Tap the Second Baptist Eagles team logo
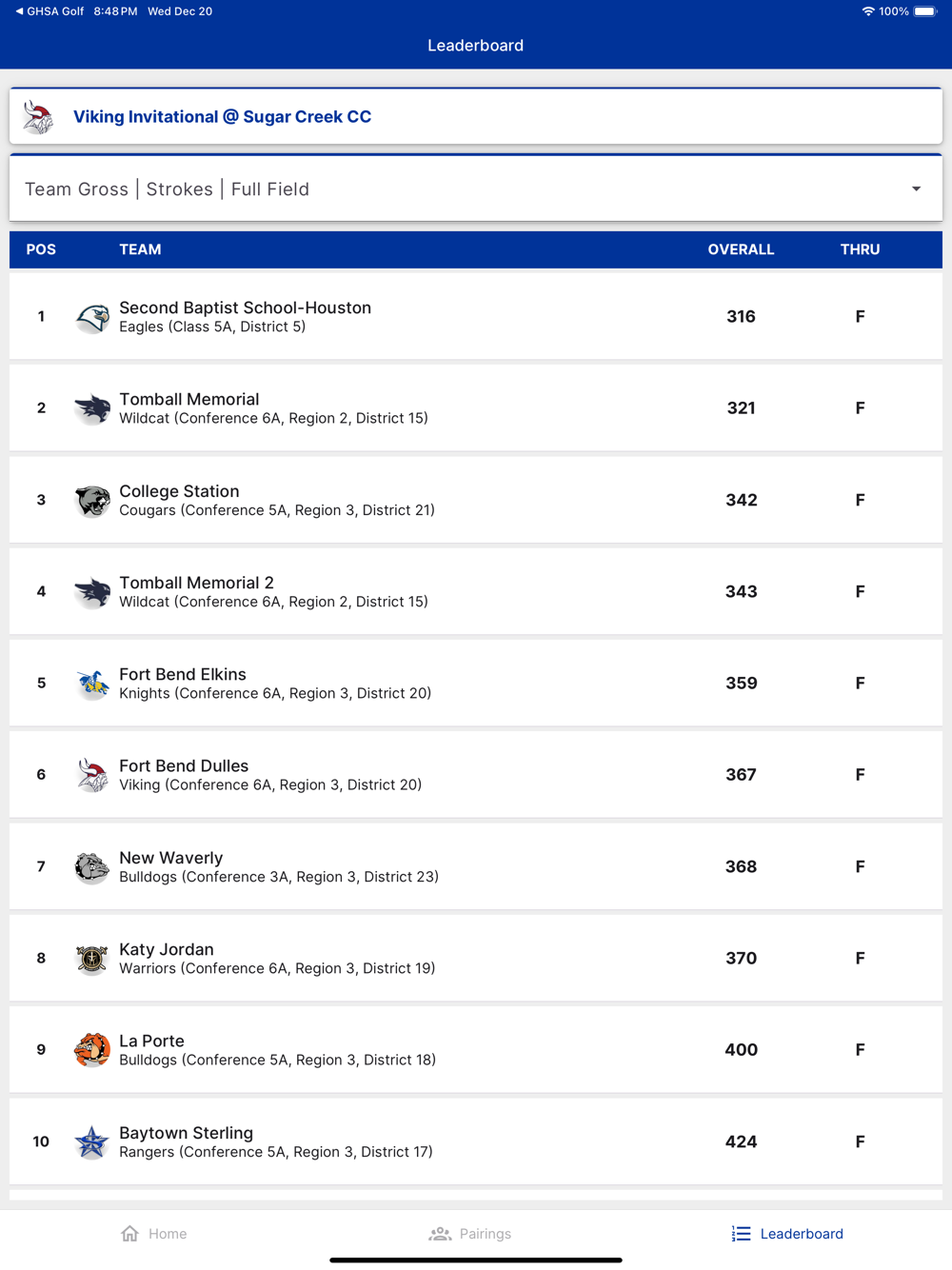 pyautogui.click(x=92, y=317)
